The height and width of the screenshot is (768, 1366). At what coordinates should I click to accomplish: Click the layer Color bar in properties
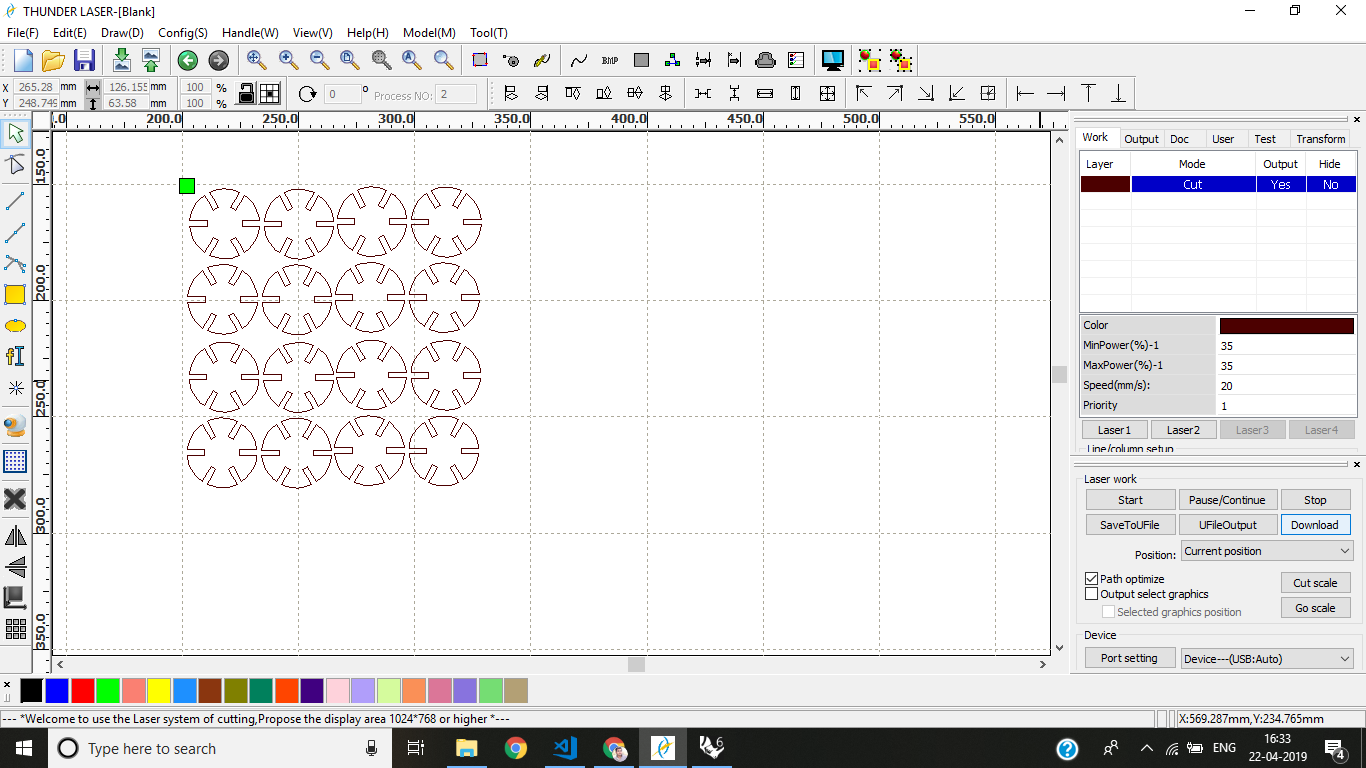pyautogui.click(x=1286, y=325)
